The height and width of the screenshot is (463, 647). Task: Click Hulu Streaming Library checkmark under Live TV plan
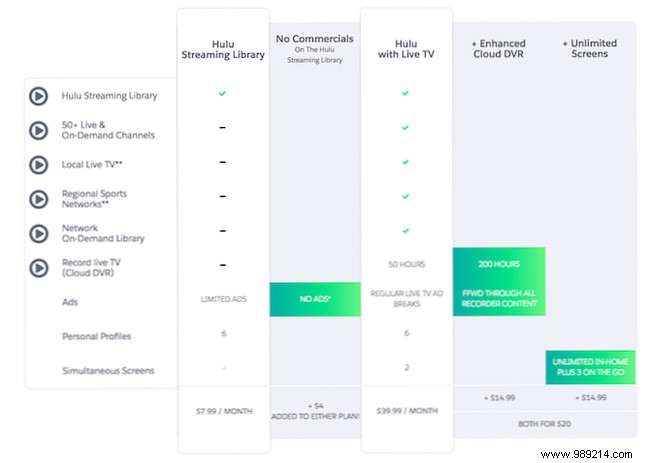[x=405, y=93]
